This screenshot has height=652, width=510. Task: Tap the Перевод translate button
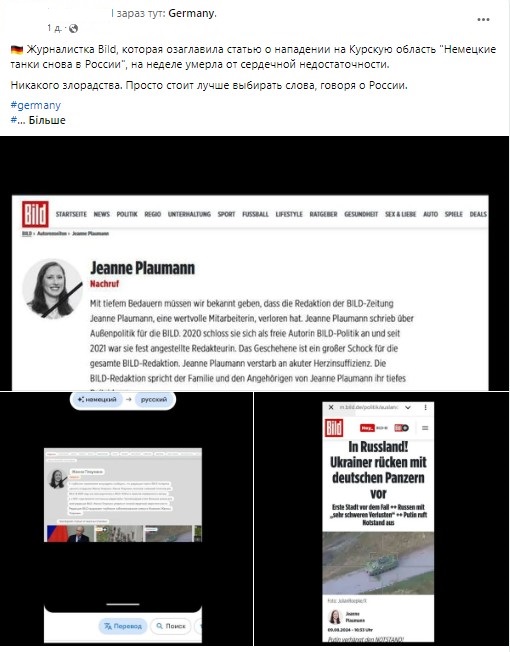pos(123,626)
